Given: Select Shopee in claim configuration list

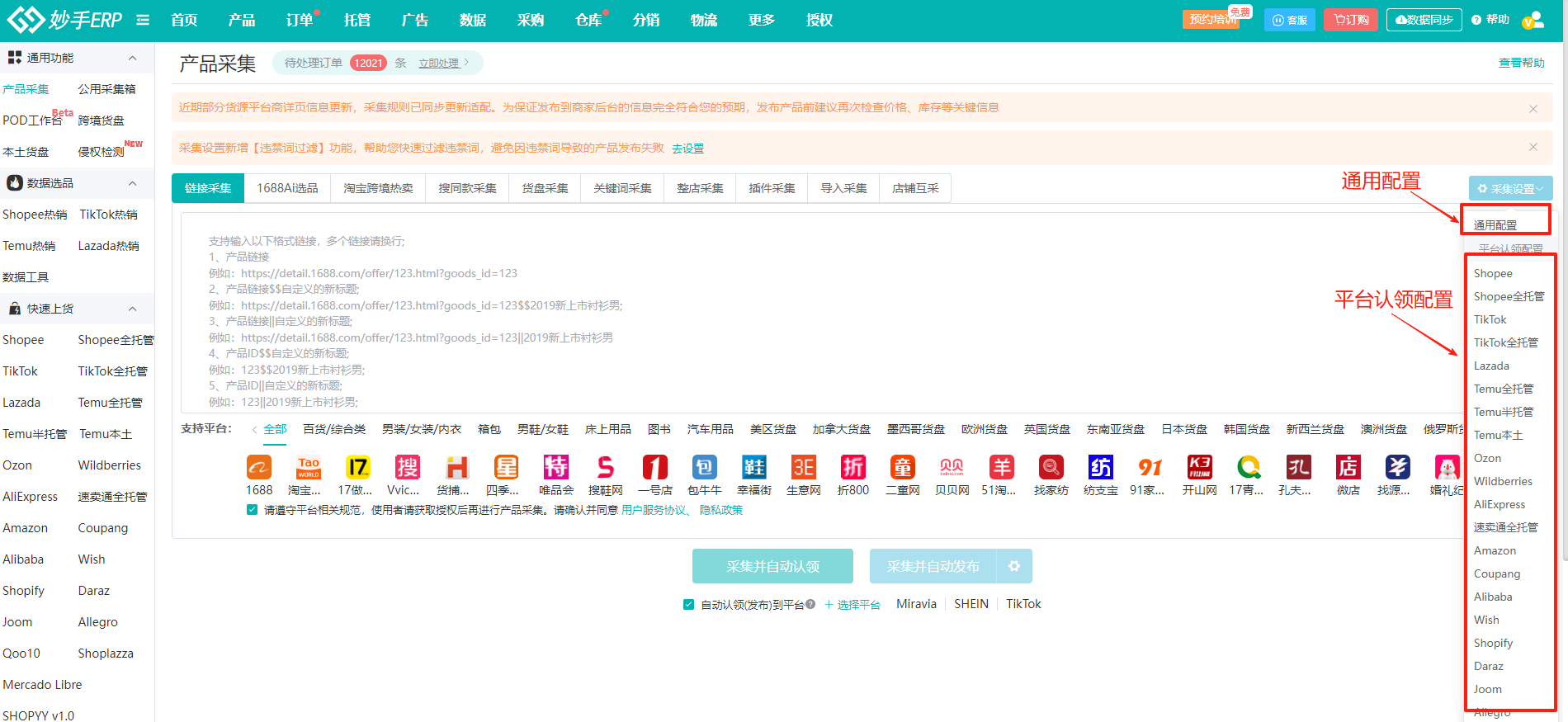Looking at the screenshot, I should [1493, 273].
